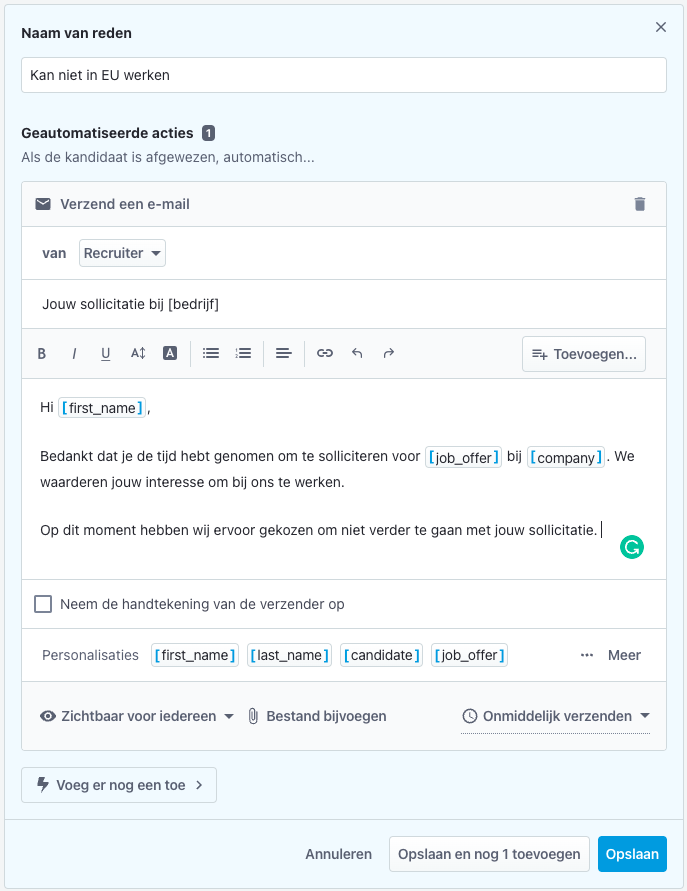Undo the last edit
The image size is (687, 891).
pyautogui.click(x=356, y=353)
